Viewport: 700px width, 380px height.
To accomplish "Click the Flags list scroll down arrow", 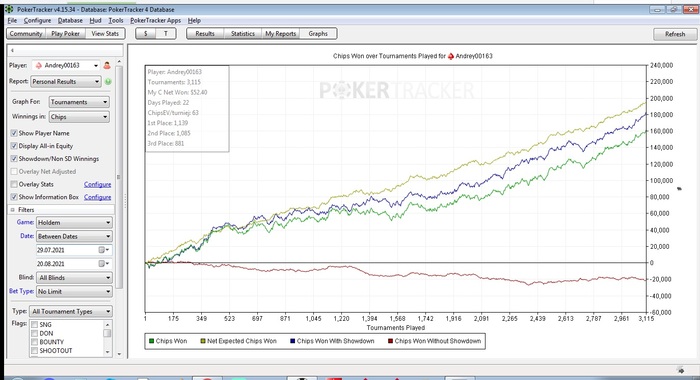I will tap(107, 352).
